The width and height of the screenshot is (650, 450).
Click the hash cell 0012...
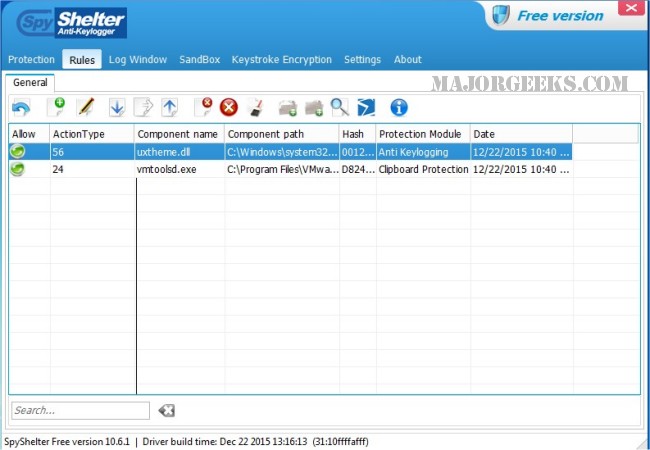pyautogui.click(x=357, y=152)
